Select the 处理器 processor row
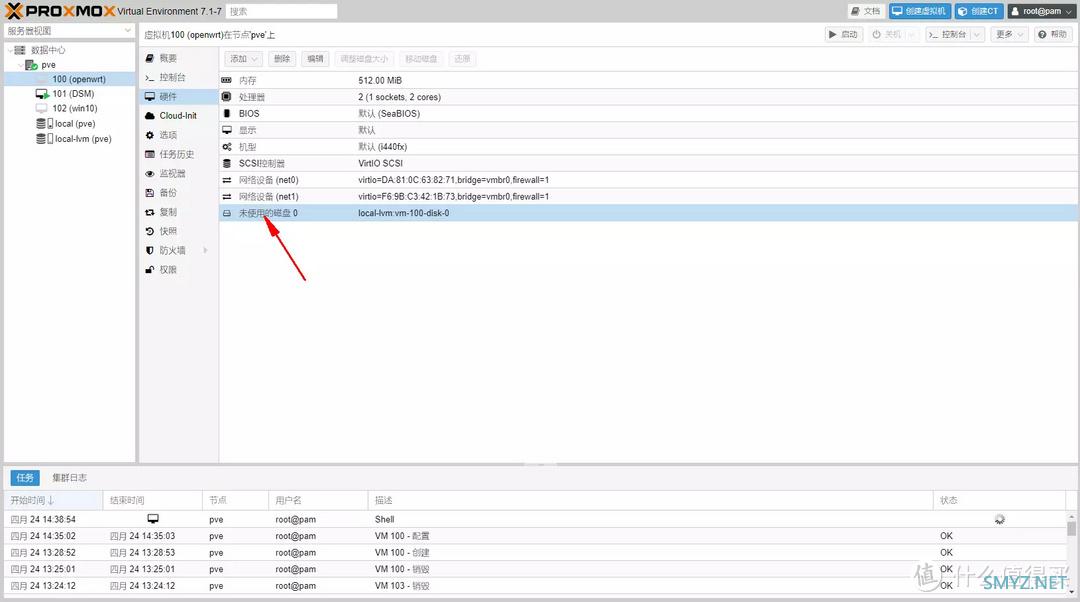This screenshot has height=602, width=1080. [x=649, y=97]
